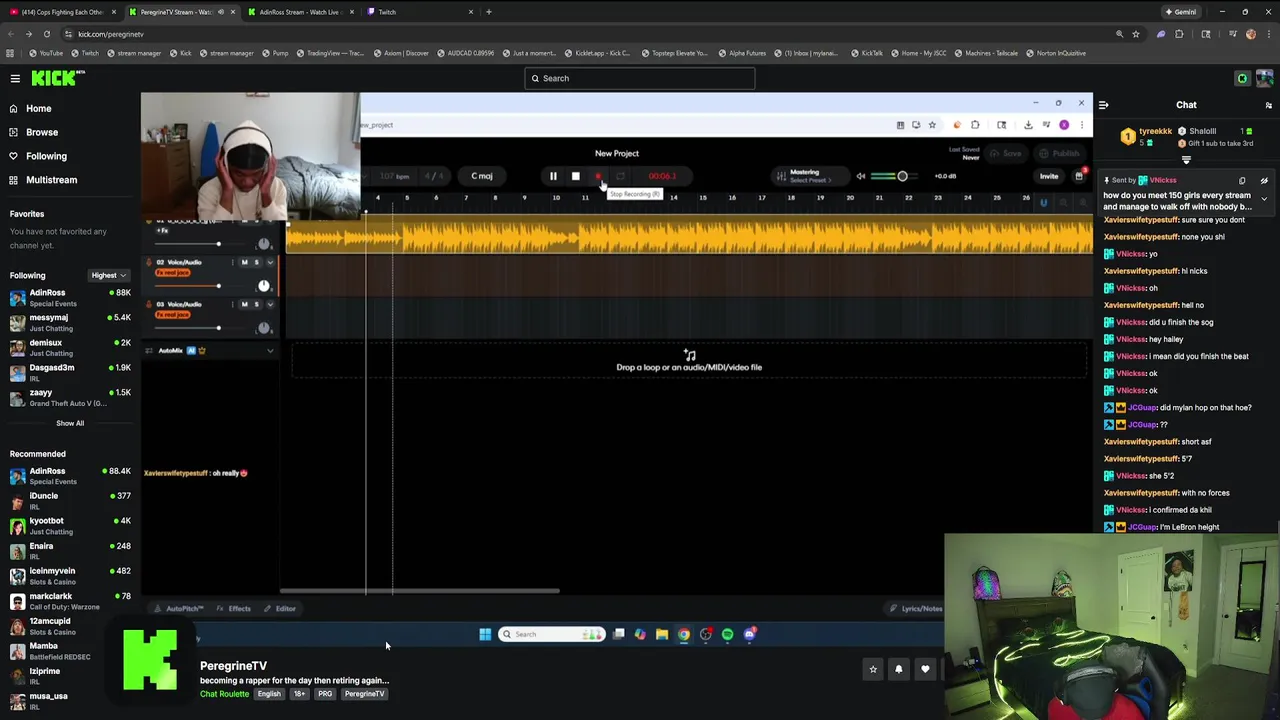1280x720 pixels.
Task: Toggle the blue magnet snap icon
Action: [1043, 203]
